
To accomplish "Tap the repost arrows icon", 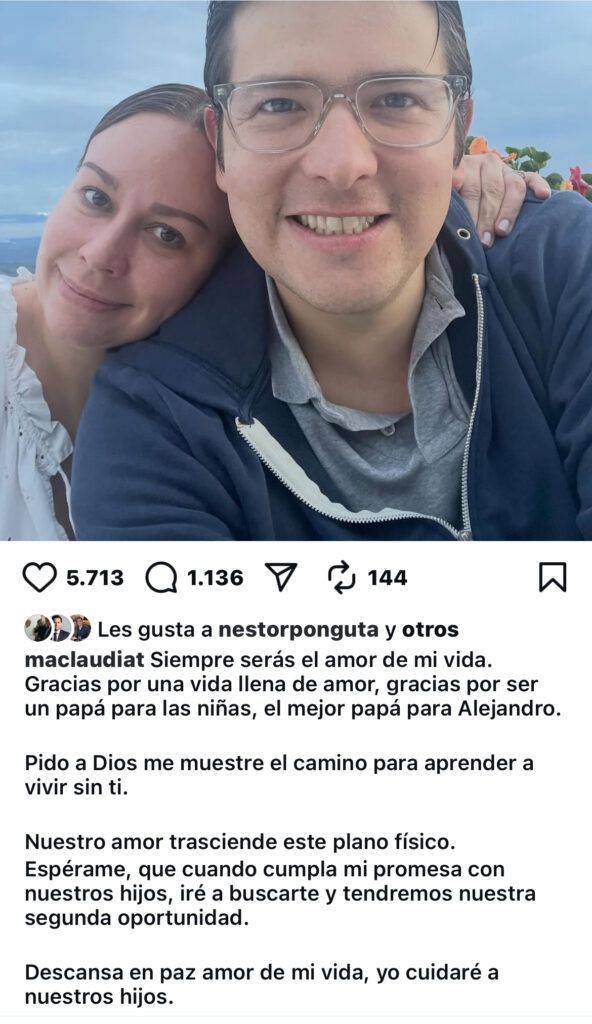I will click(x=342, y=577).
